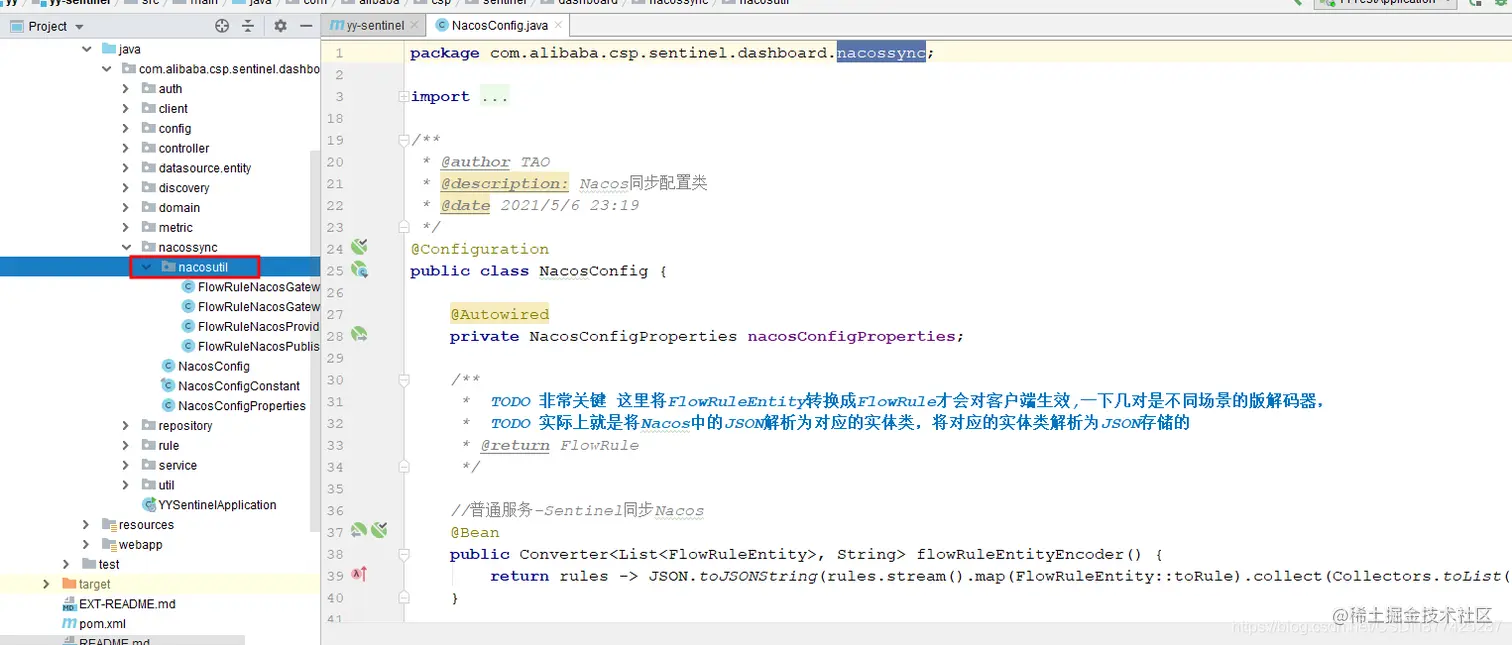Expand the resources folder arrow
Screen dimensions: 1512x645
click(86, 525)
